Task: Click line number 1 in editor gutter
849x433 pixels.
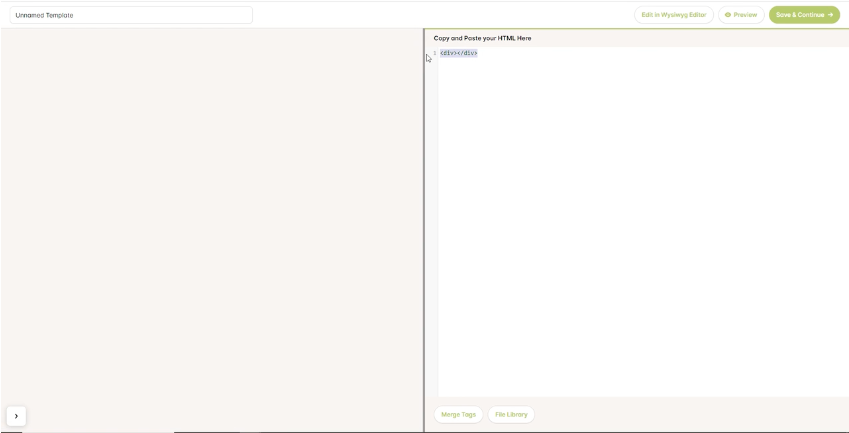Action: point(434,53)
